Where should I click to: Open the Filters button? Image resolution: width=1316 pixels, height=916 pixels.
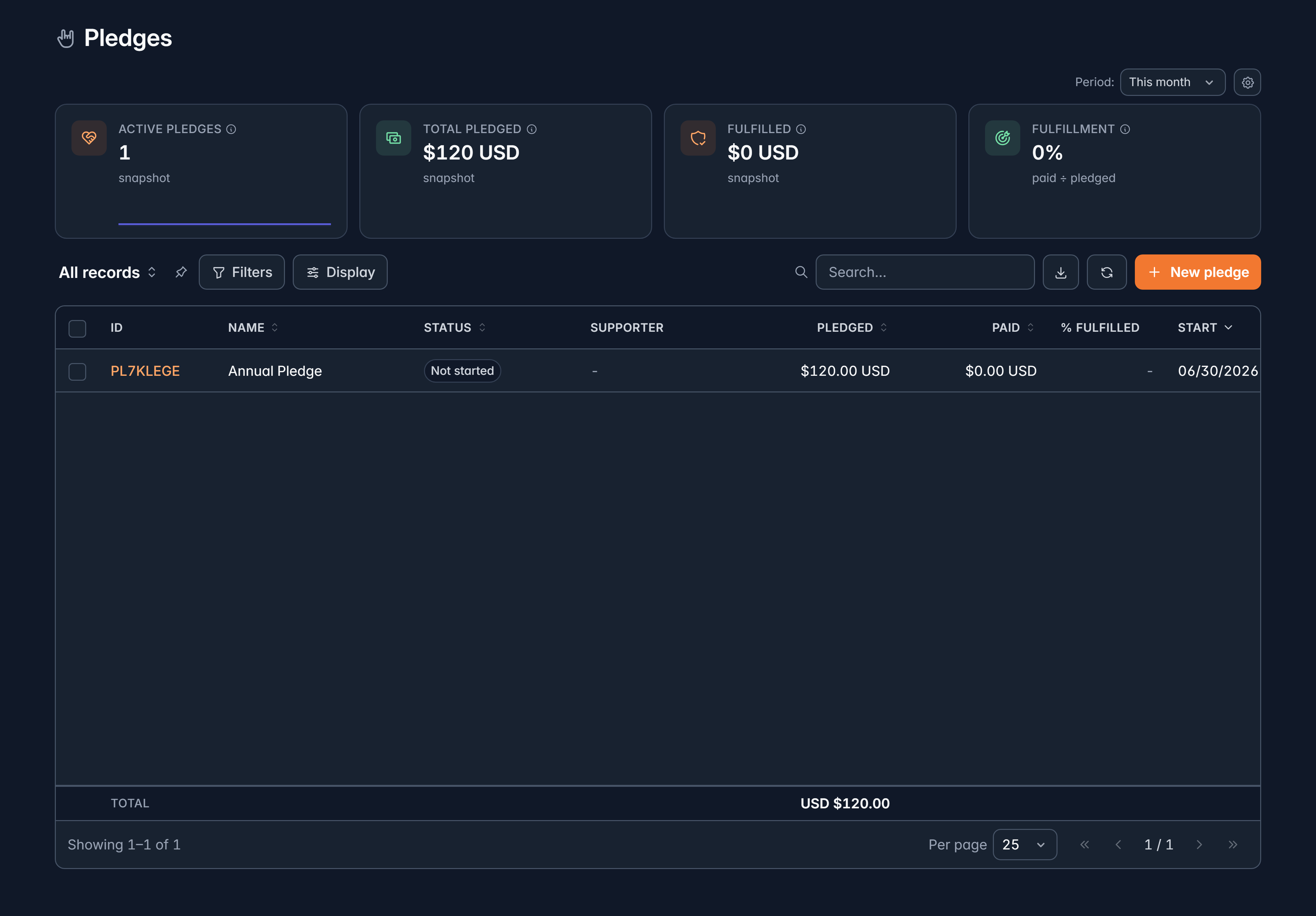(242, 272)
